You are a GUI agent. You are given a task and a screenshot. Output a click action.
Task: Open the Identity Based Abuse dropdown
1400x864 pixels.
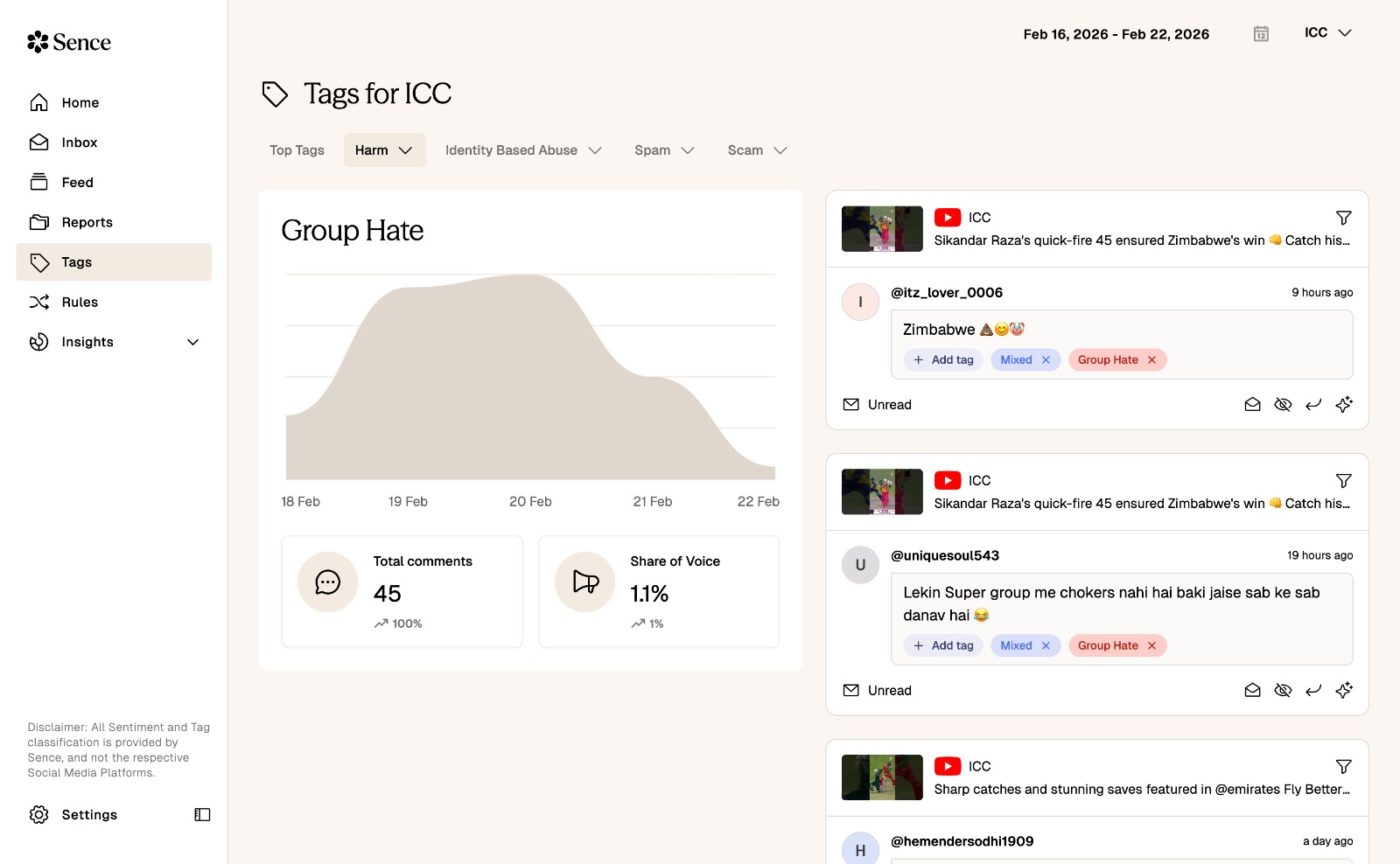523,150
